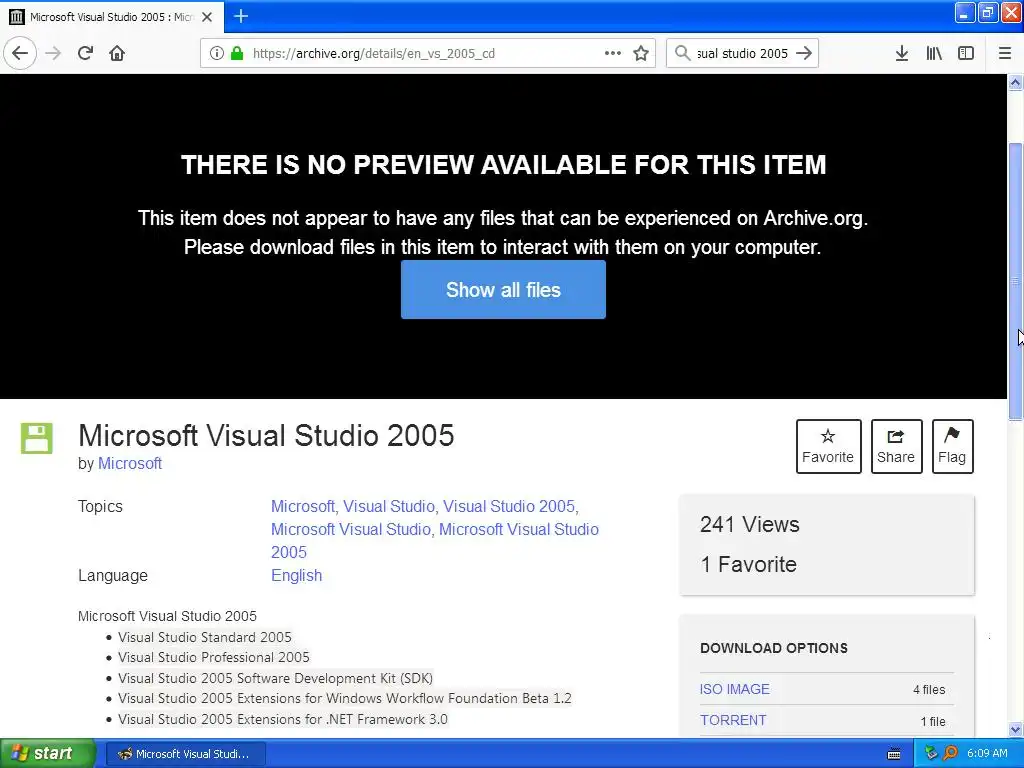Click the Software Development Kit (SDK) list item
The height and width of the screenshot is (768, 1024).
[x=275, y=678]
